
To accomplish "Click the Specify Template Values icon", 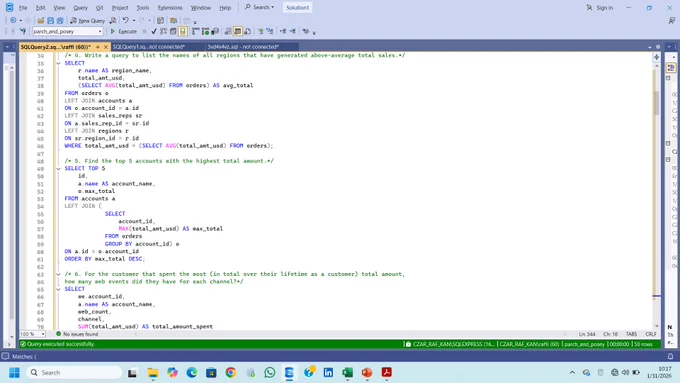I will [x=306, y=31].
